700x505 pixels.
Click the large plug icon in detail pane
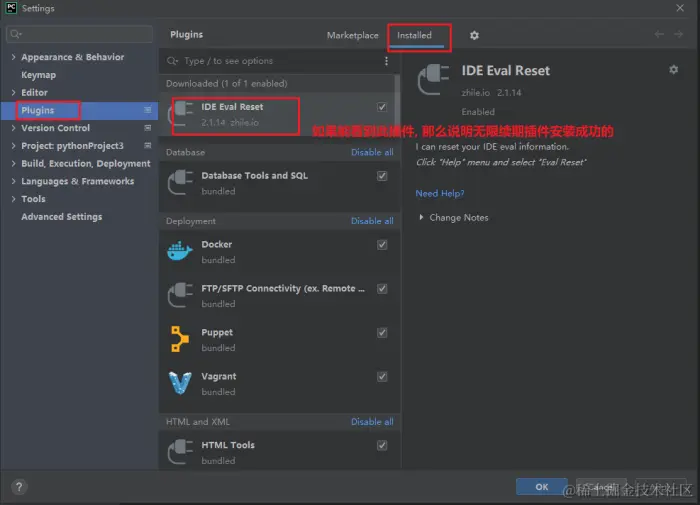tap(433, 79)
